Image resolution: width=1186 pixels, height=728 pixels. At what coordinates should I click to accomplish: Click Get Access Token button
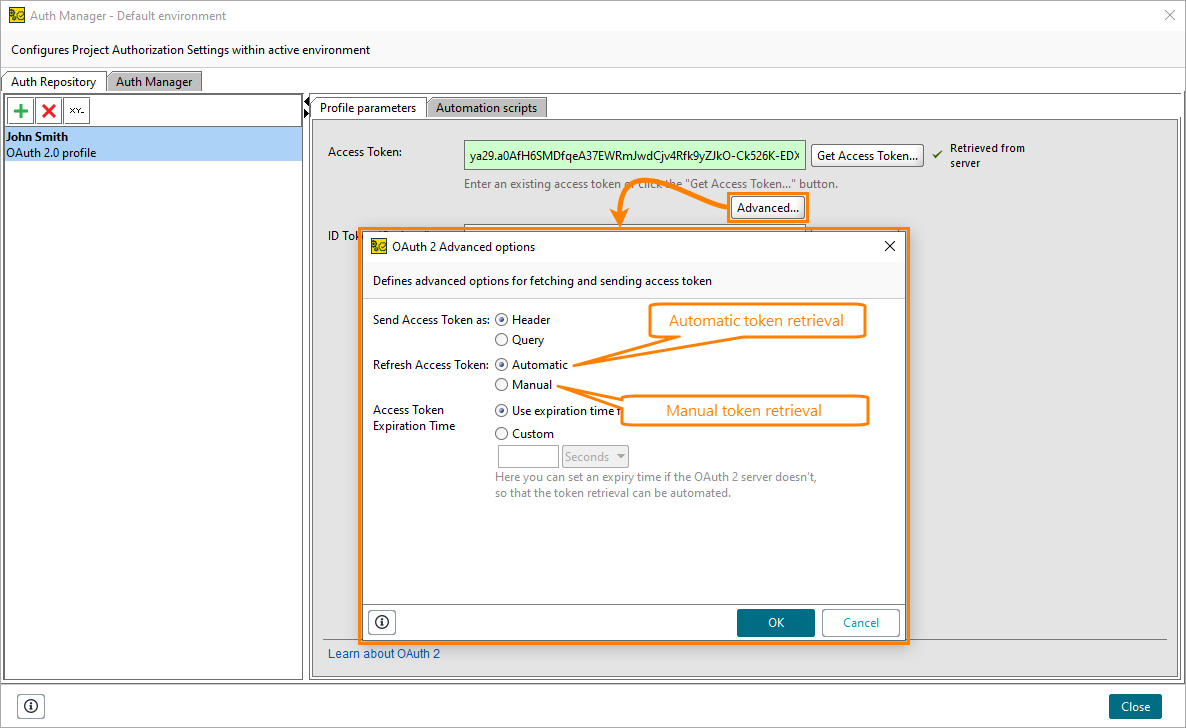866,155
